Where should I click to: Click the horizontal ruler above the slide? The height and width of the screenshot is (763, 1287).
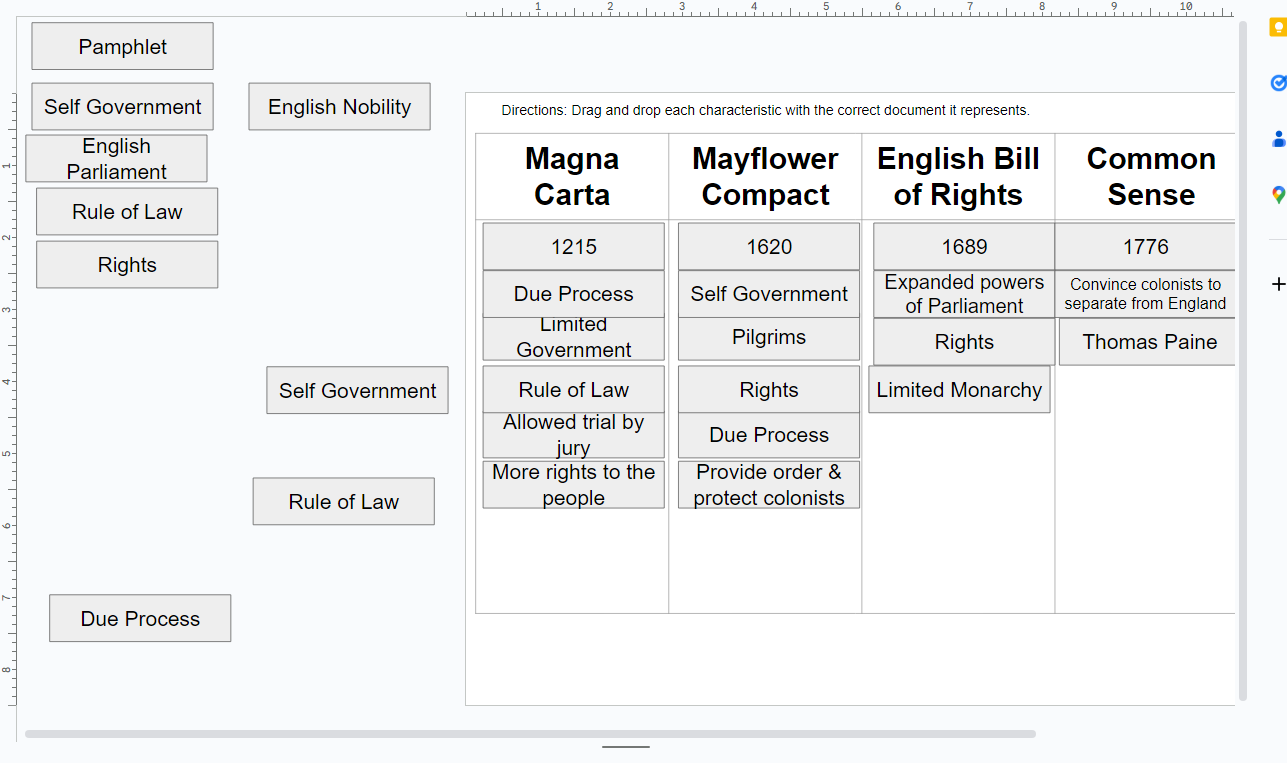coord(850,9)
